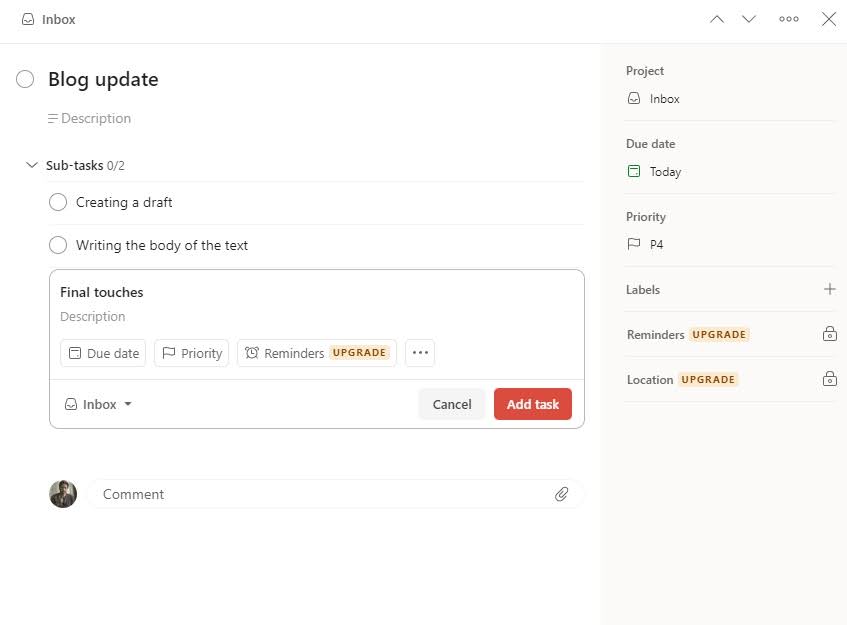The image size is (847, 625).
Task: Change the project from Inbox in sidebar
Action: (654, 99)
